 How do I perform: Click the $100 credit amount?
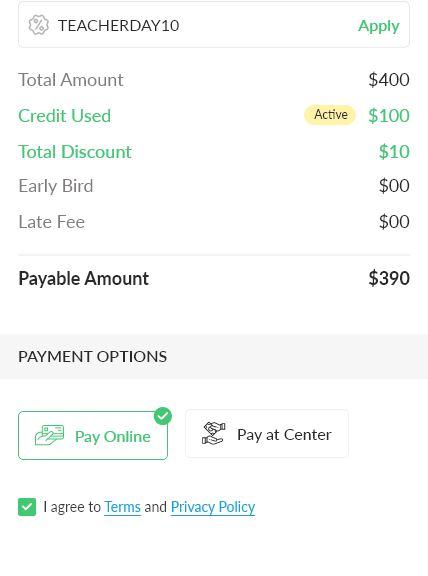coord(389,116)
